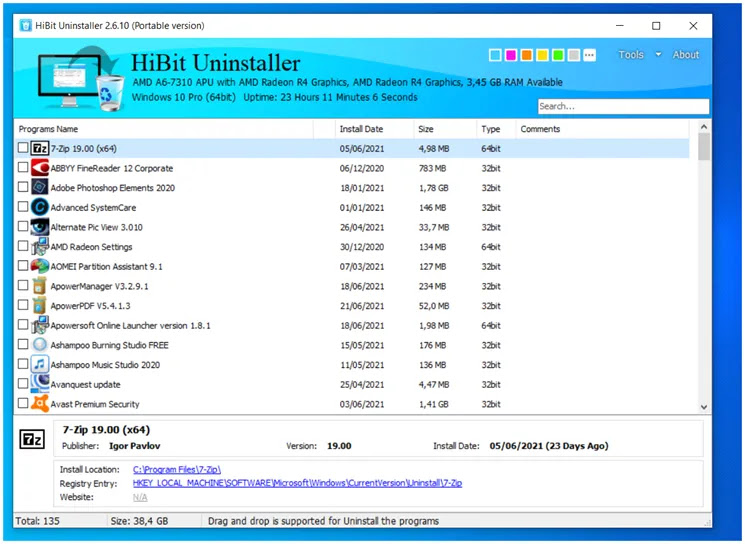
Task: Click the Adobe Photoshop Elements icon
Action: (40, 187)
